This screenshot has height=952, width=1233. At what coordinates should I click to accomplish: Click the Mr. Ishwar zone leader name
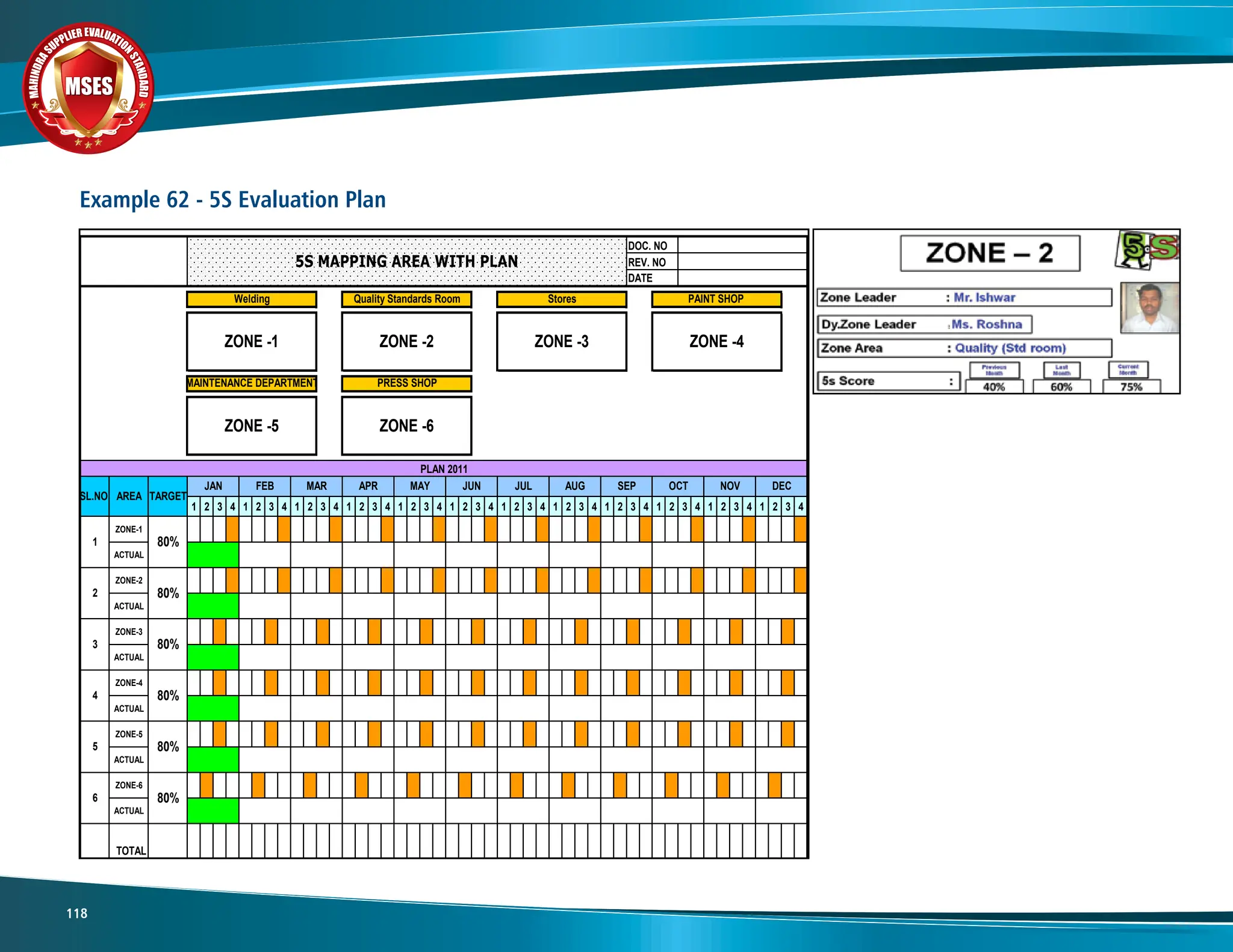coord(984,297)
